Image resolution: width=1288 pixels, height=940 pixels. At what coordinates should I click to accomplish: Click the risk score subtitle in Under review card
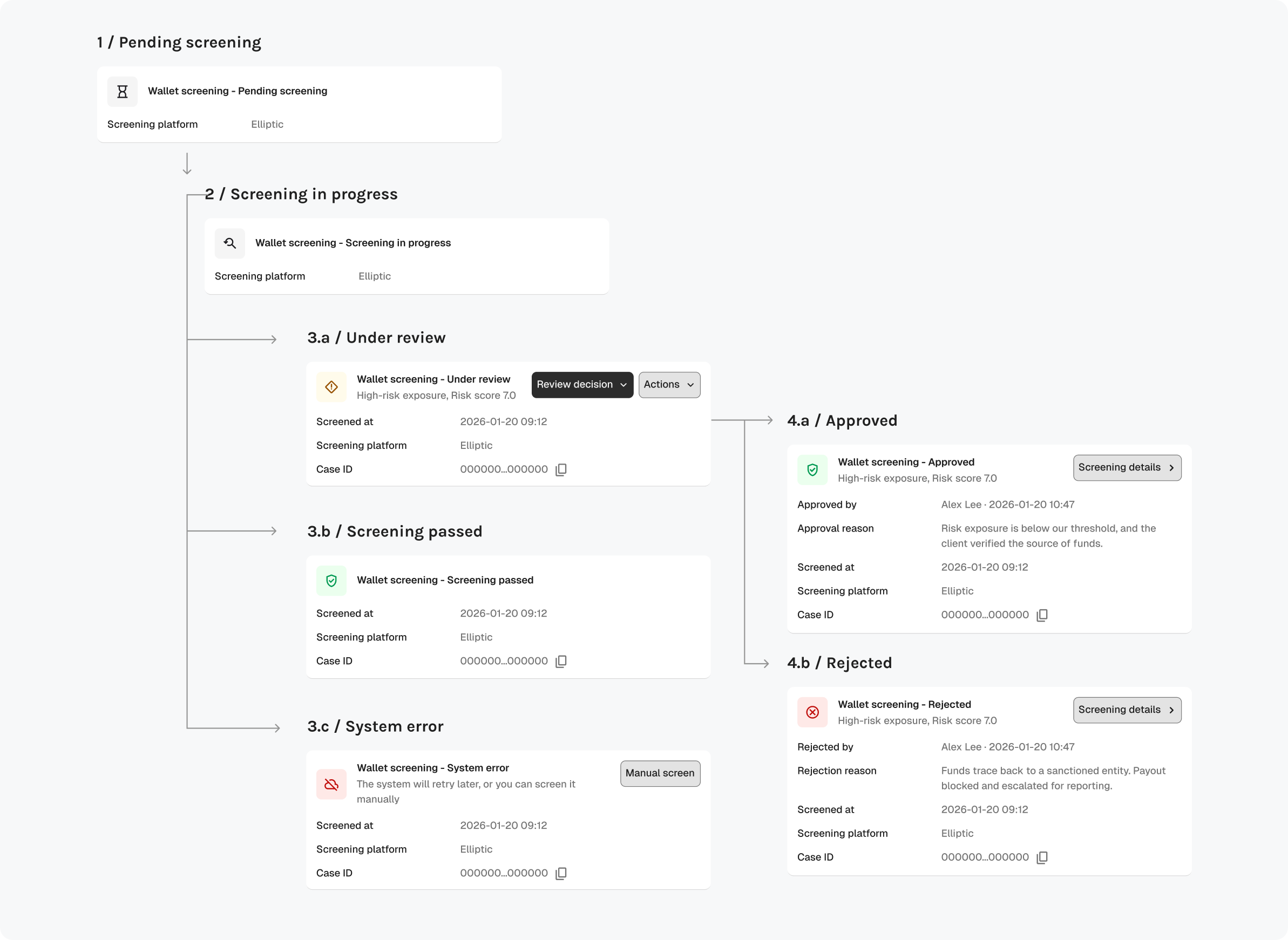coord(437,396)
